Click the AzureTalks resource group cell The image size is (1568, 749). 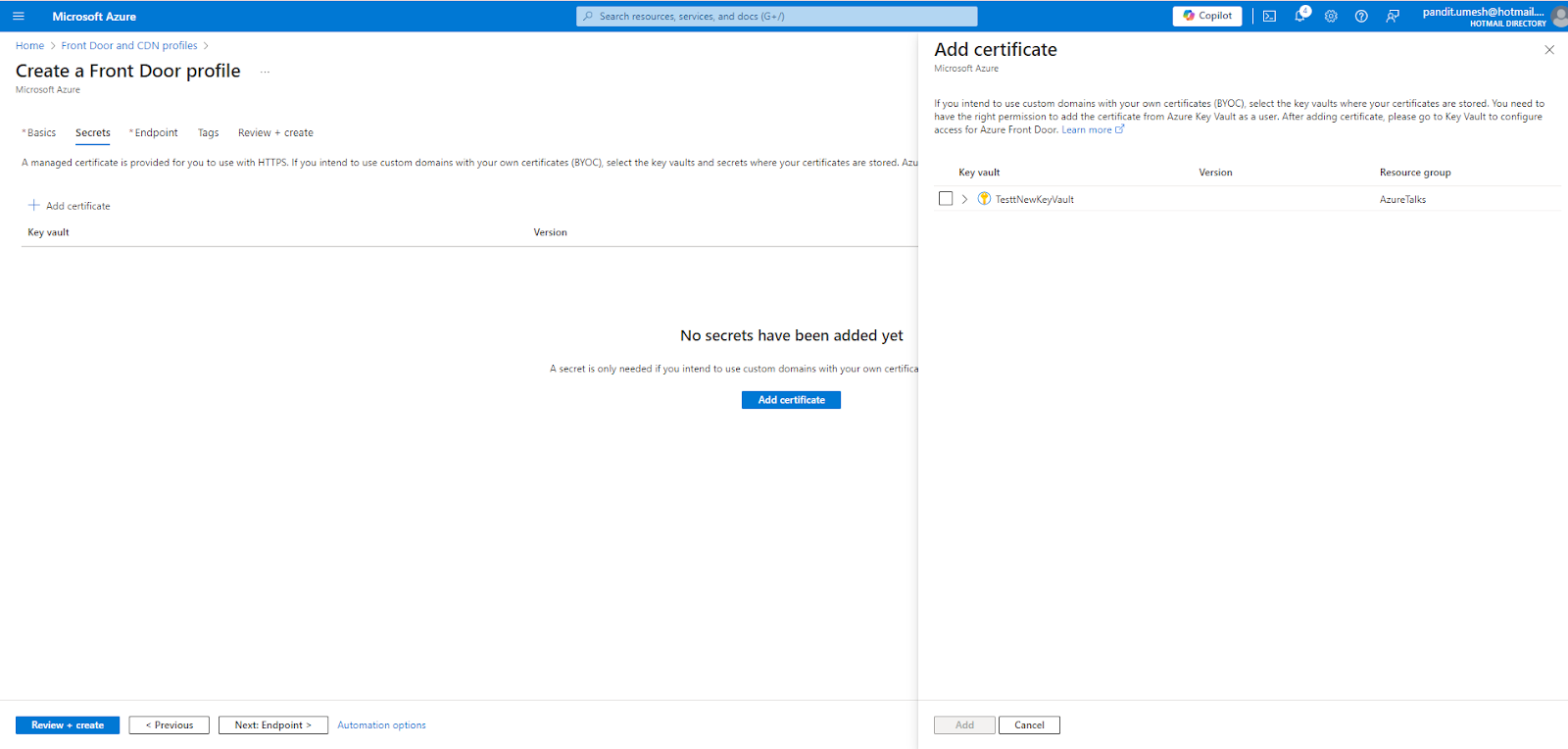(1402, 199)
